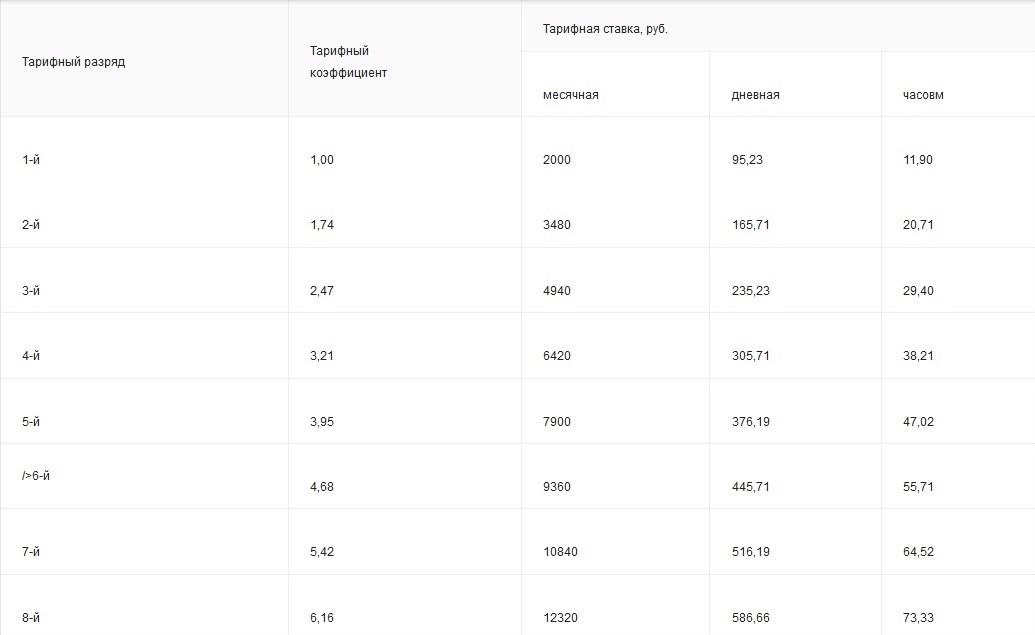The height and width of the screenshot is (635, 1035).
Task: Click the "Тарифный разряд" column header
Action: pos(74,62)
